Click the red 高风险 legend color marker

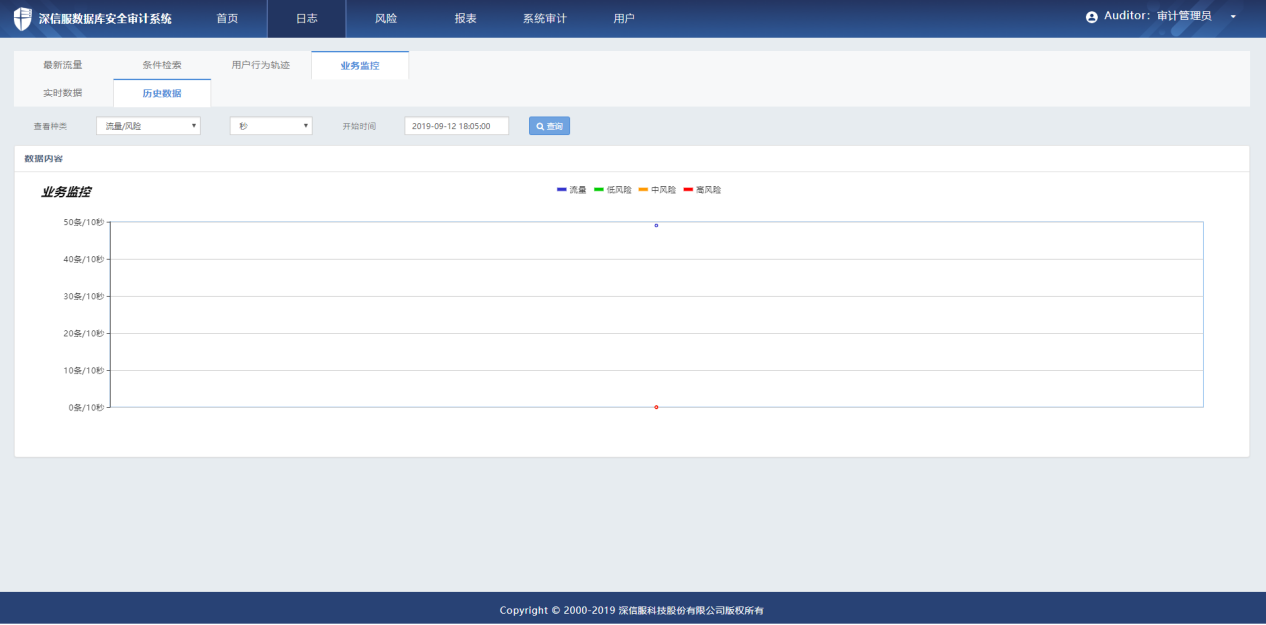[x=688, y=189]
